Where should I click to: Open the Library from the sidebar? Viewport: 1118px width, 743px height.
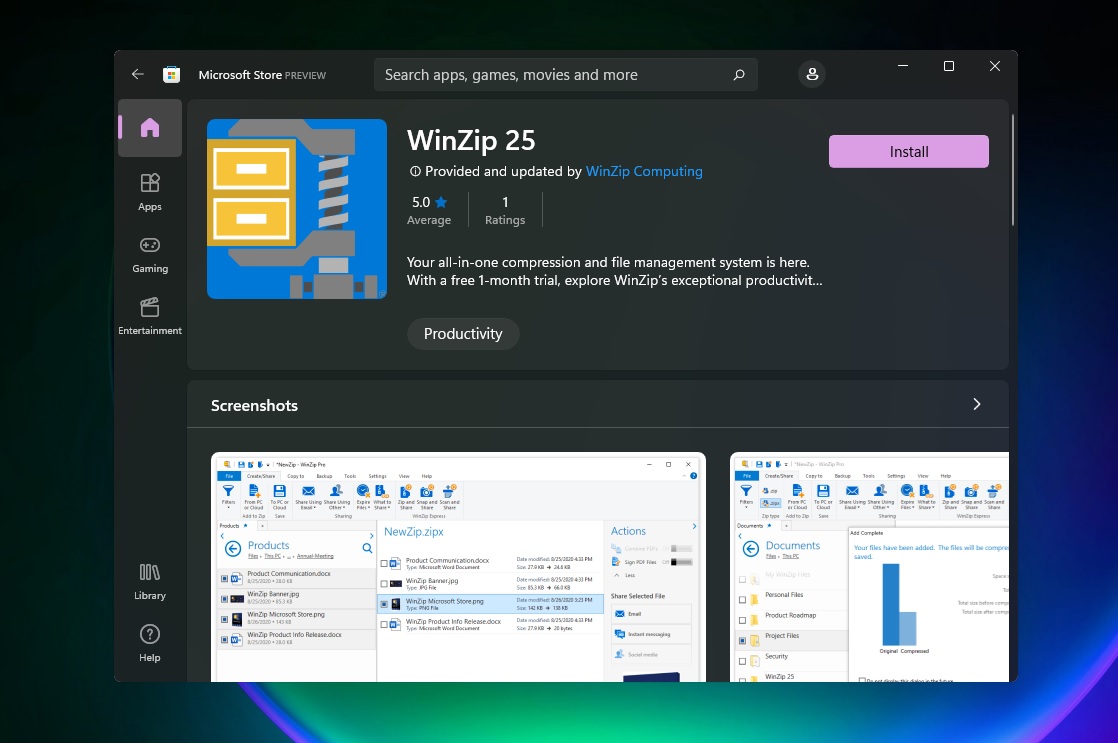pyautogui.click(x=150, y=582)
